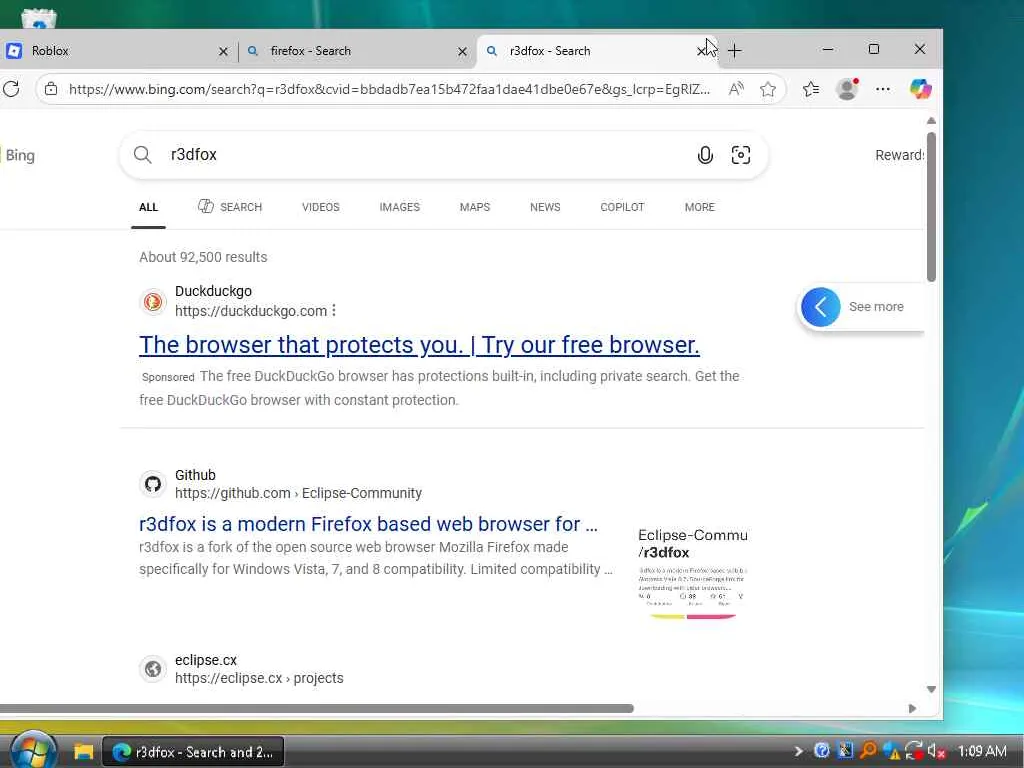This screenshot has width=1024, height=768.
Task: Switch to the Edge taskbar window
Action: click(x=193, y=752)
